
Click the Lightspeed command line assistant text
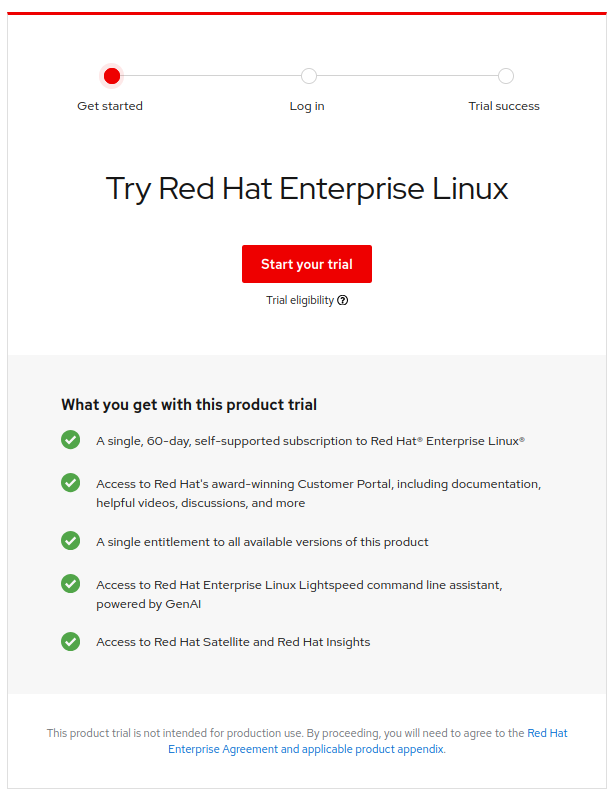299,594
